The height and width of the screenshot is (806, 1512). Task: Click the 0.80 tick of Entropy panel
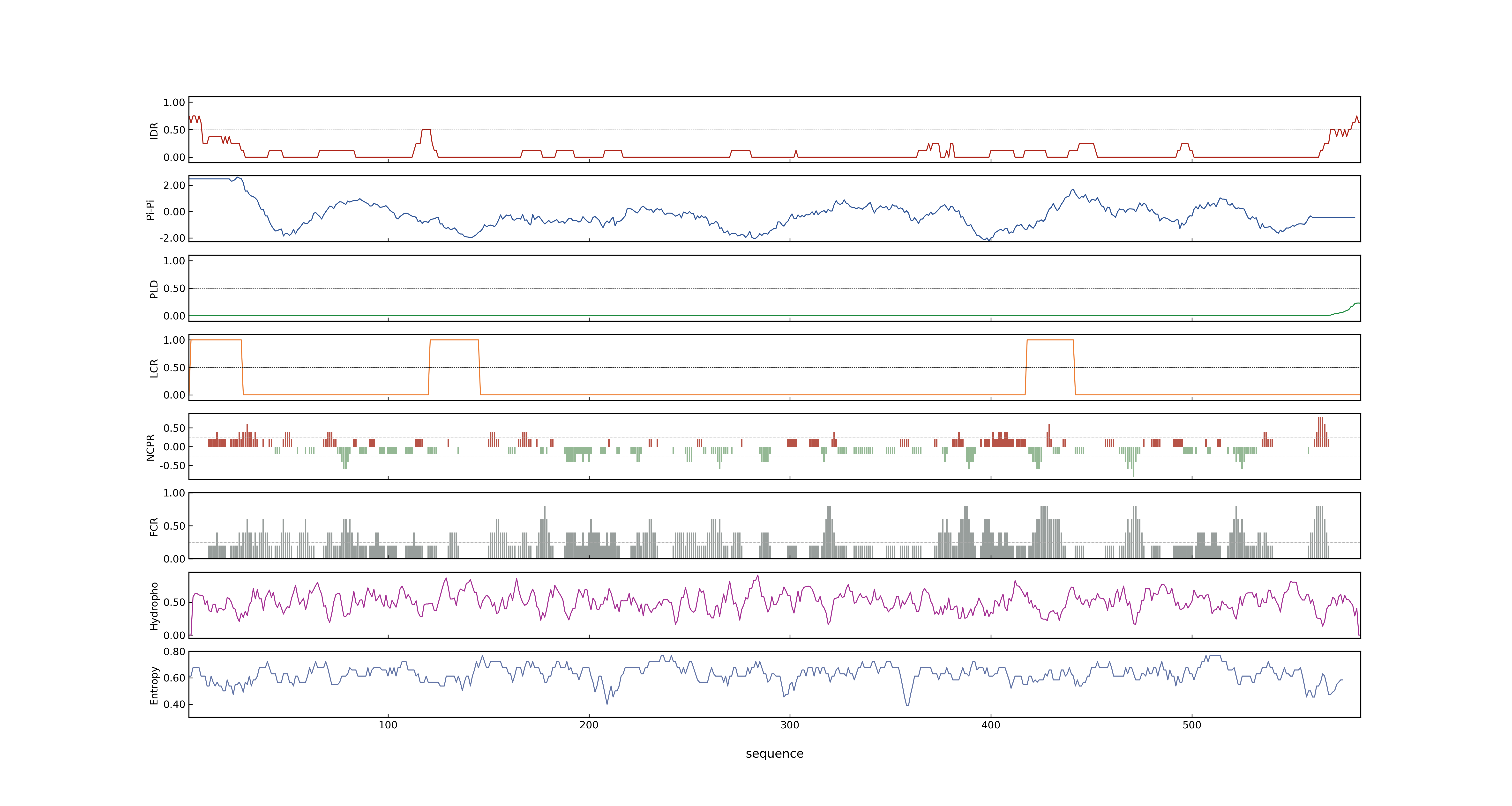pyautogui.click(x=174, y=652)
